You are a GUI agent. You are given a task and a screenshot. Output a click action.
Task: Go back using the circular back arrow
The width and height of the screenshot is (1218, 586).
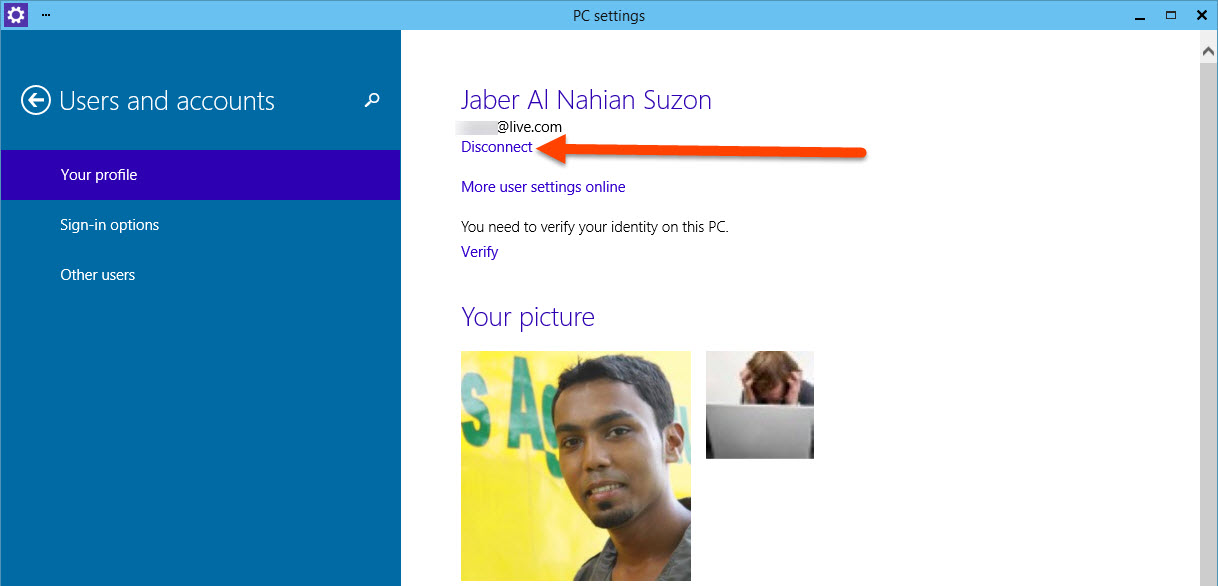(35, 100)
